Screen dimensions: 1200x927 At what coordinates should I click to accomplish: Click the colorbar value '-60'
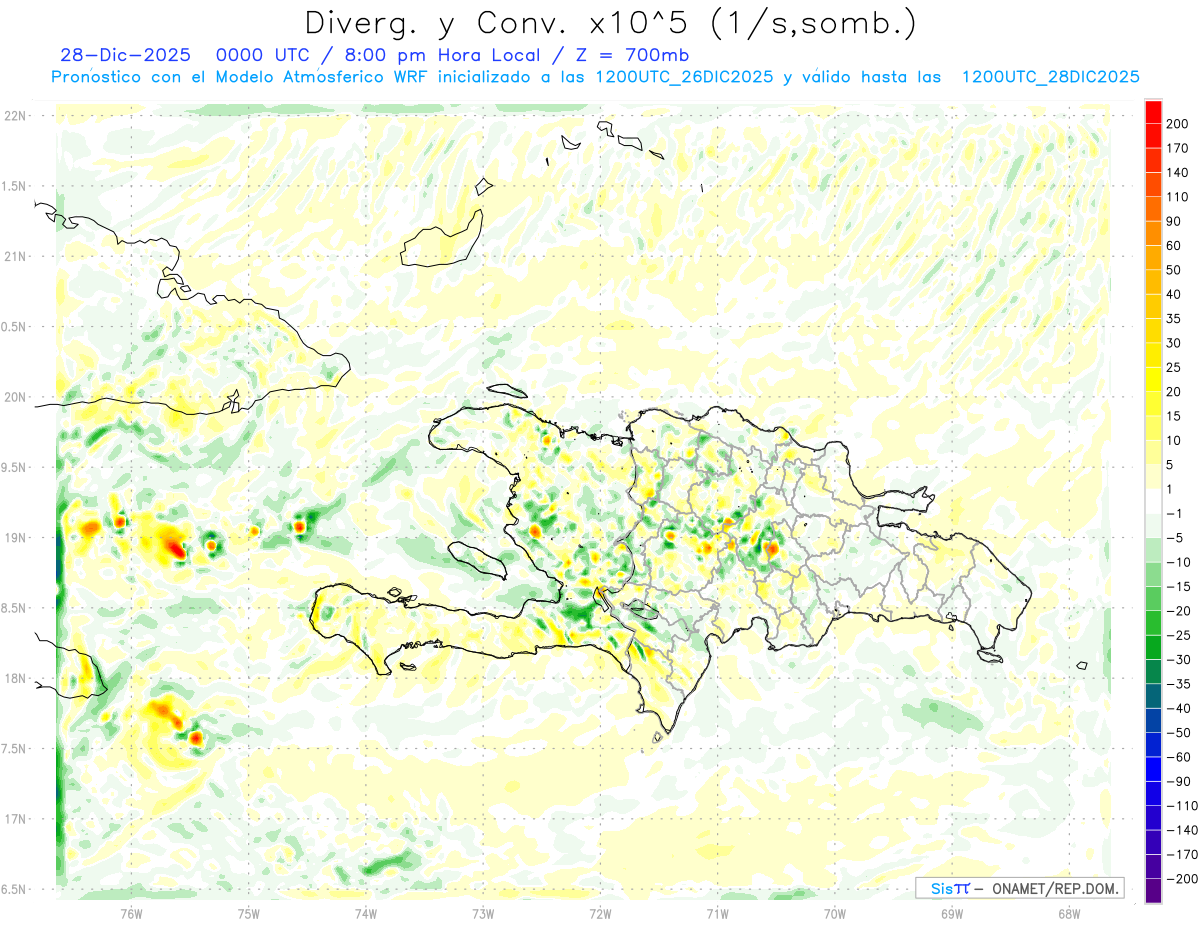[1178, 757]
